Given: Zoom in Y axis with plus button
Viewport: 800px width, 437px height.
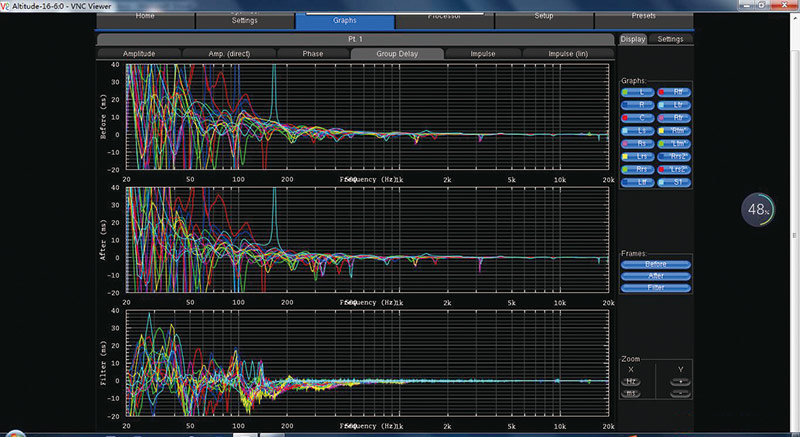Looking at the screenshot, I should pos(681,381).
